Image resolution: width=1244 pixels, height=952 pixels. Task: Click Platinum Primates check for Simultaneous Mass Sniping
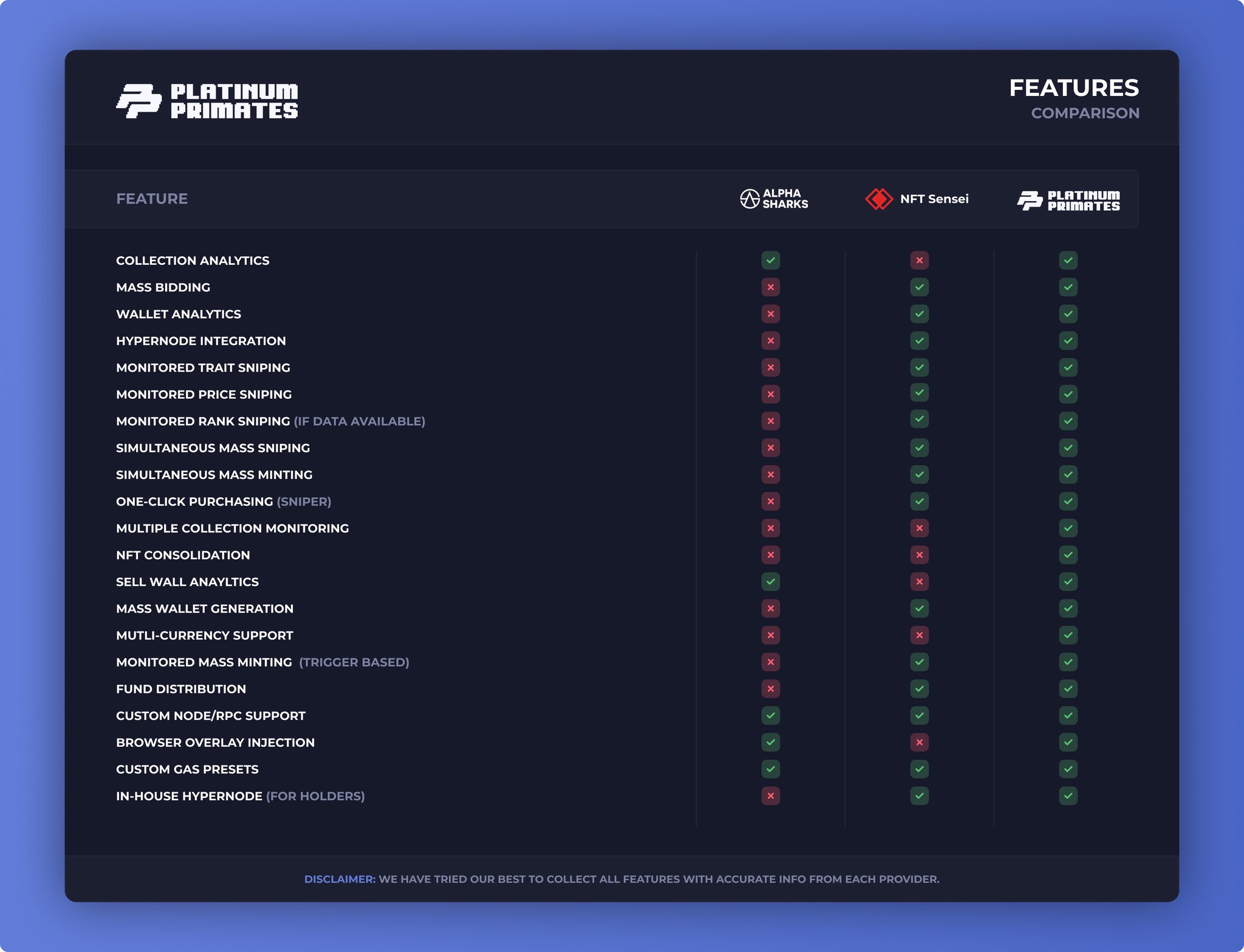1068,448
